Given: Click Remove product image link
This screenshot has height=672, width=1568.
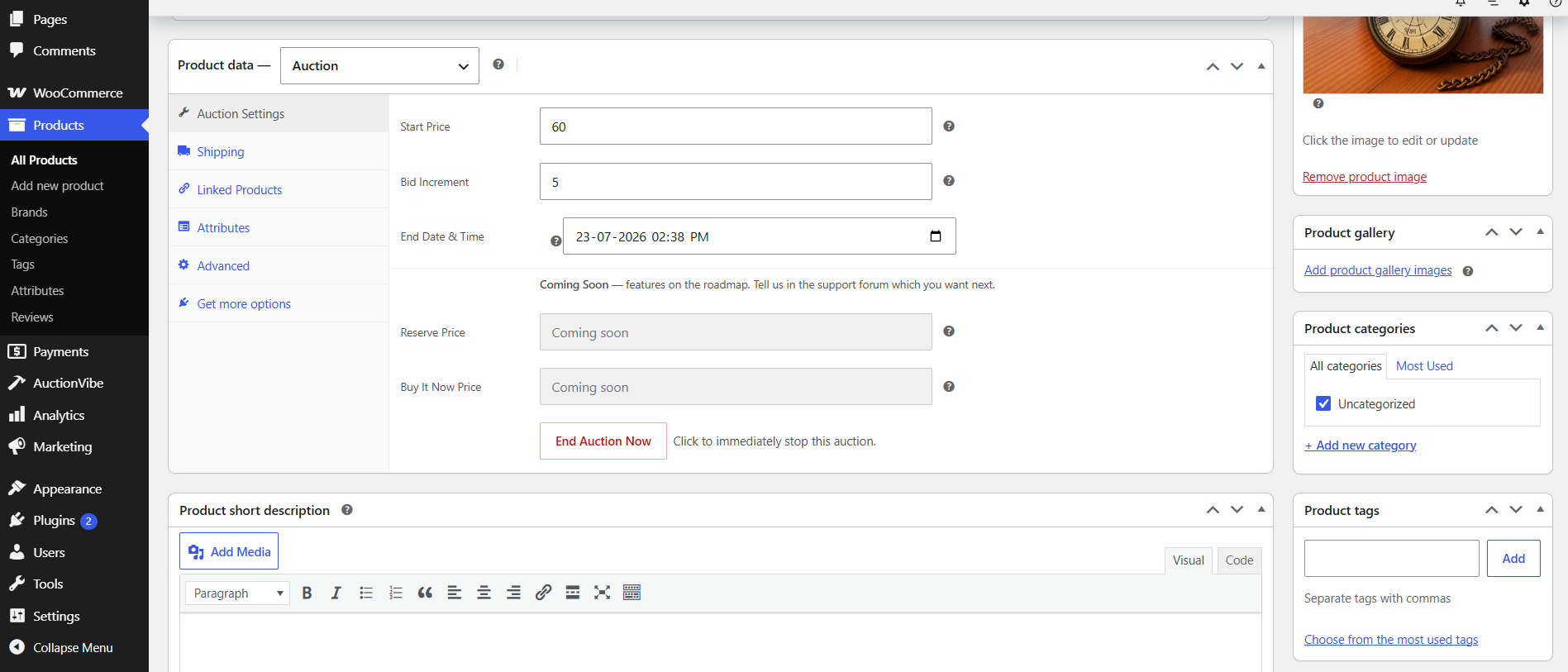Looking at the screenshot, I should coord(1365,177).
